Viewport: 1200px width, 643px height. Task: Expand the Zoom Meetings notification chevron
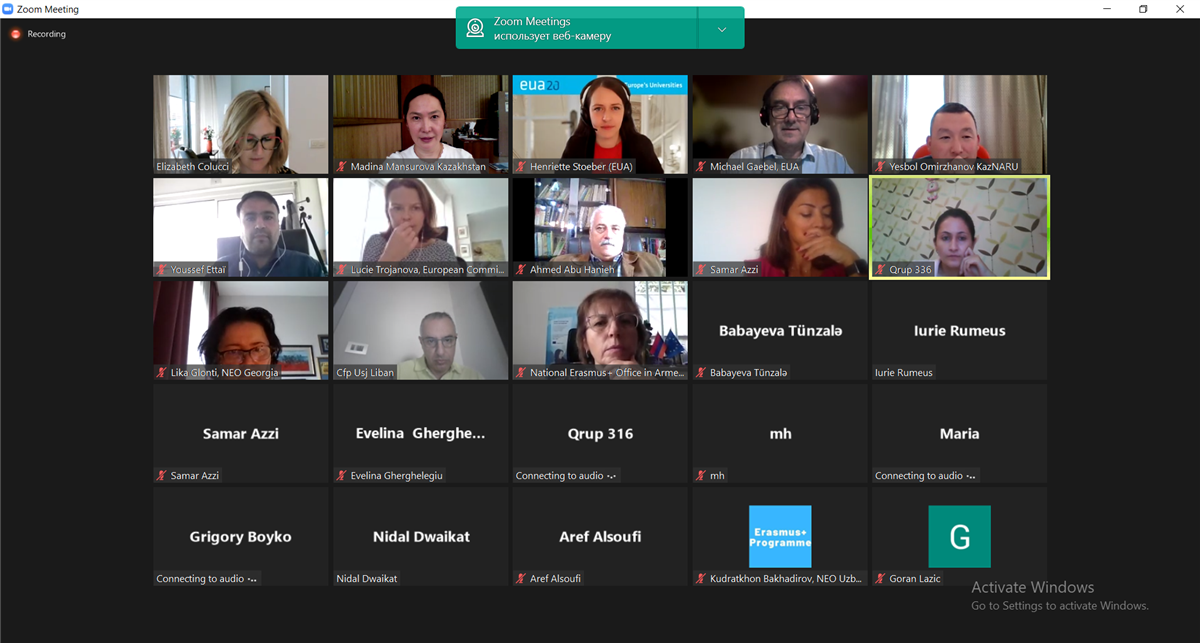tap(722, 29)
